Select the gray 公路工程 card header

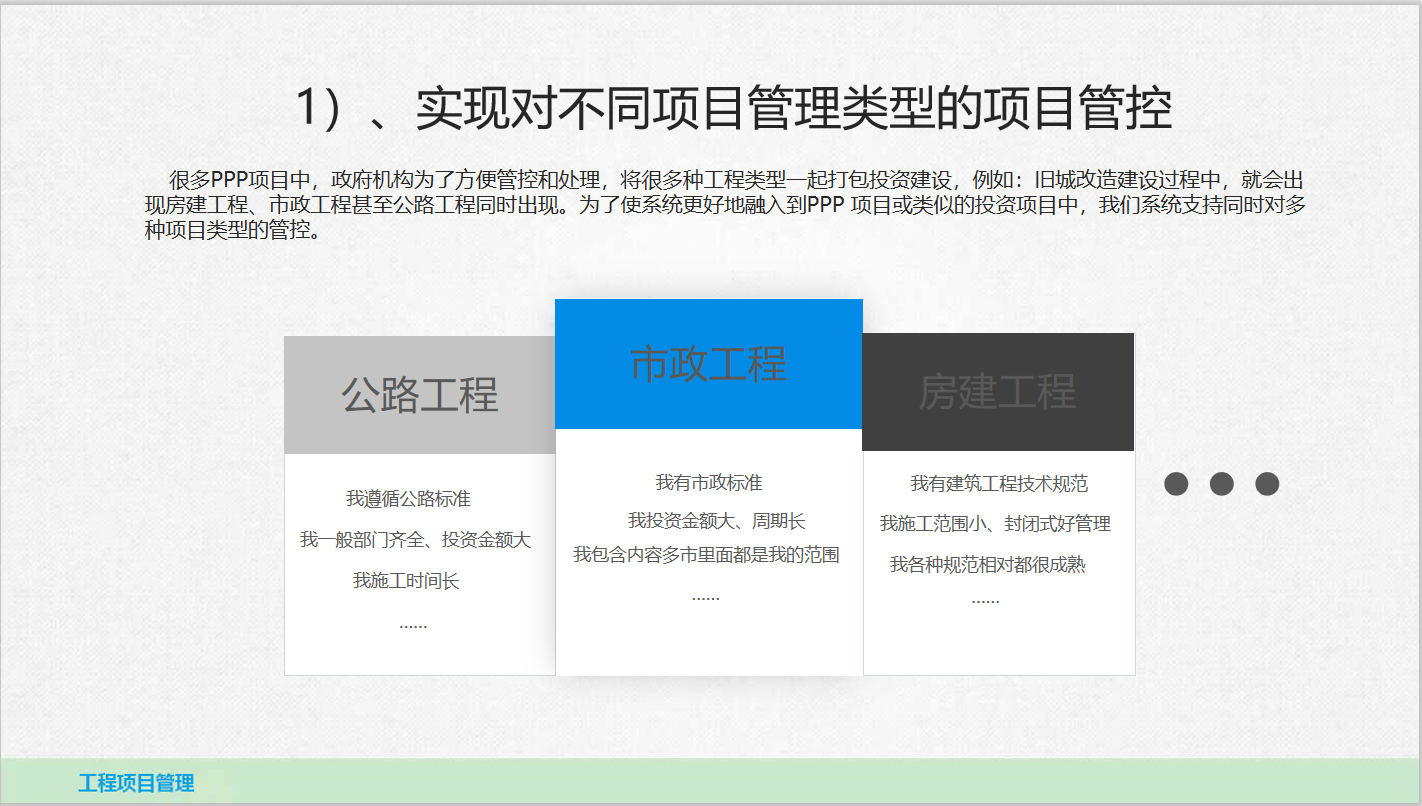pos(420,395)
